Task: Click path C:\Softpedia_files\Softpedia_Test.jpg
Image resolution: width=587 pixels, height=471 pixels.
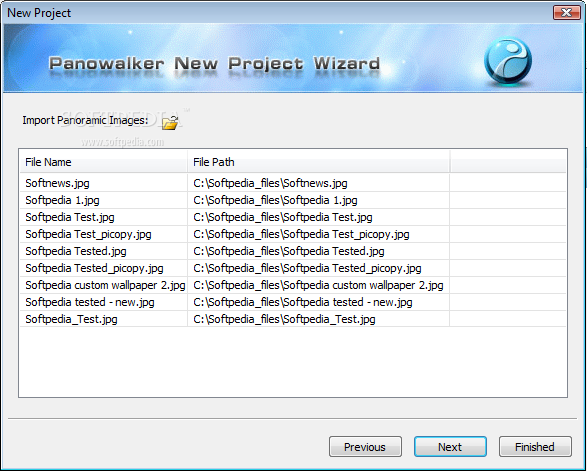Action: pos(284,319)
